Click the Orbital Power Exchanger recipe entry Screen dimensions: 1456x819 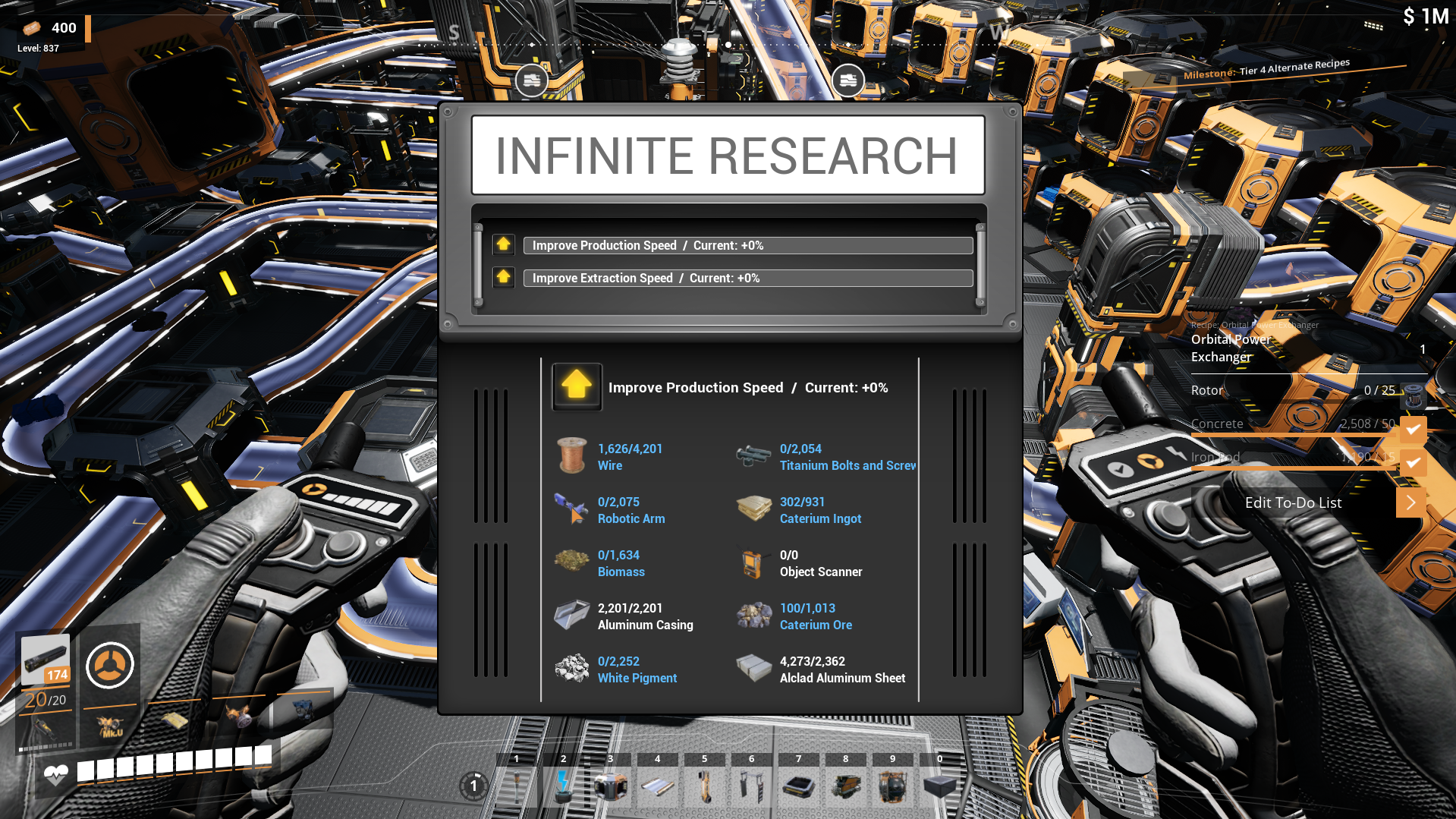click(1231, 348)
